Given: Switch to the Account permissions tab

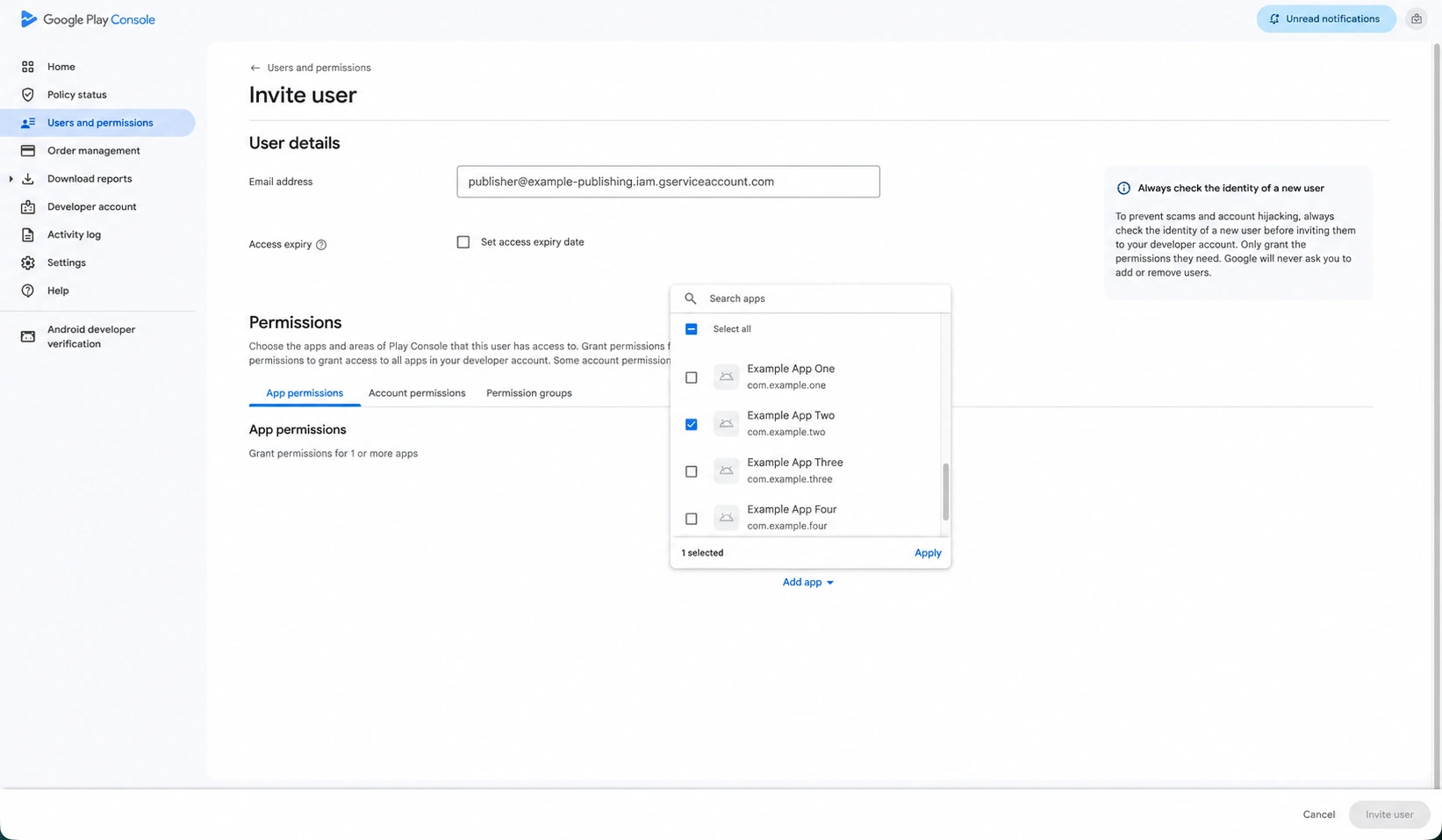Looking at the screenshot, I should coord(417,393).
